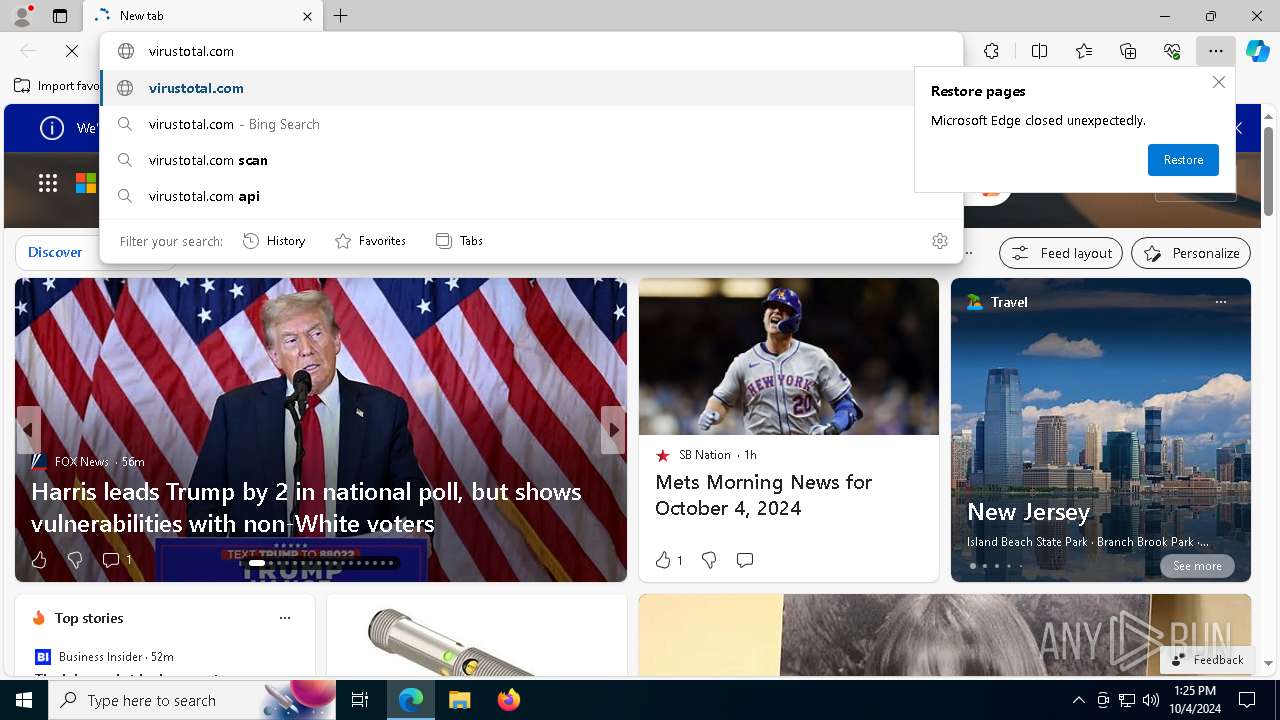
Task: Open the flashlight product ad image
Action: (477, 635)
